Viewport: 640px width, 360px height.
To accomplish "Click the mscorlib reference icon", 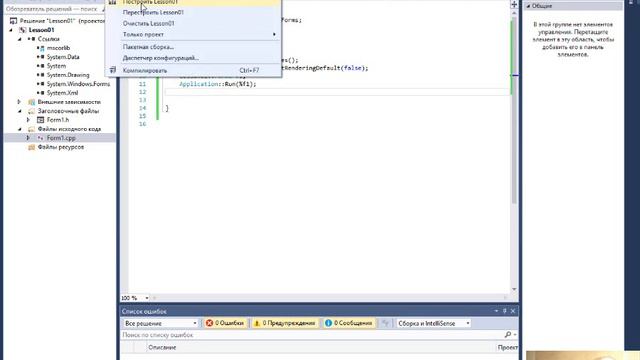I will pos(41,48).
